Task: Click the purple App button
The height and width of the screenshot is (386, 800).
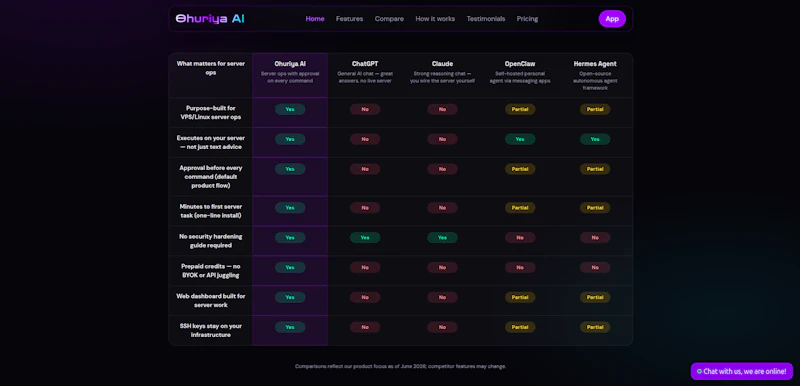Action: (x=612, y=19)
